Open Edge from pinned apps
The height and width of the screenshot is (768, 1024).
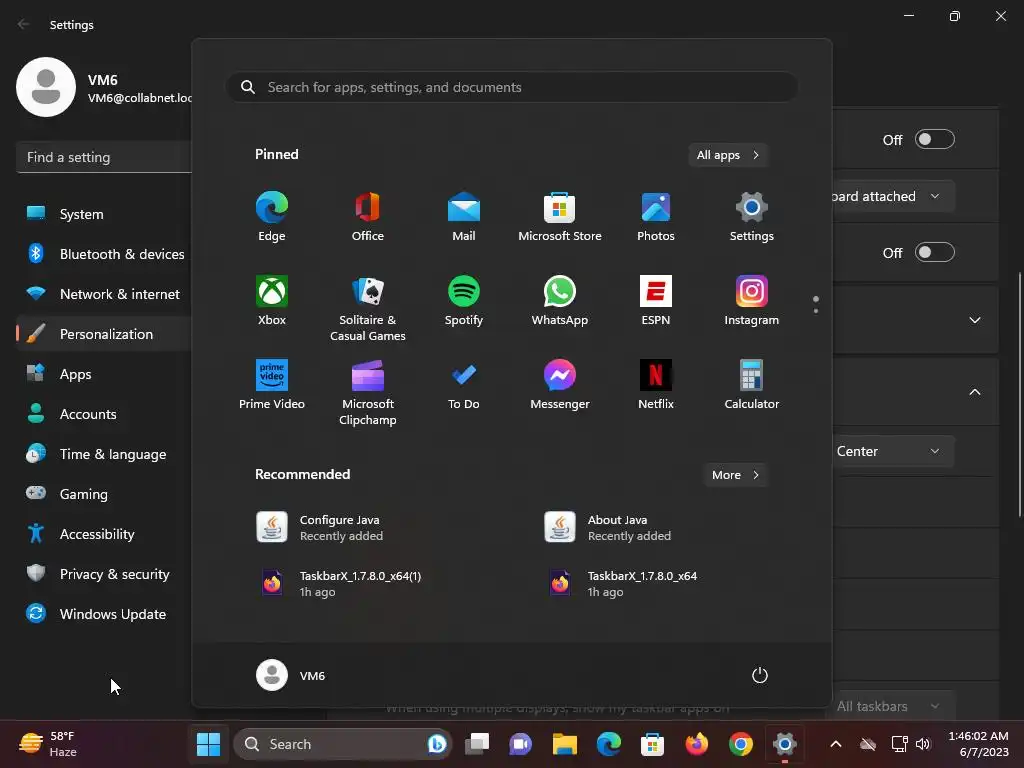(272, 217)
